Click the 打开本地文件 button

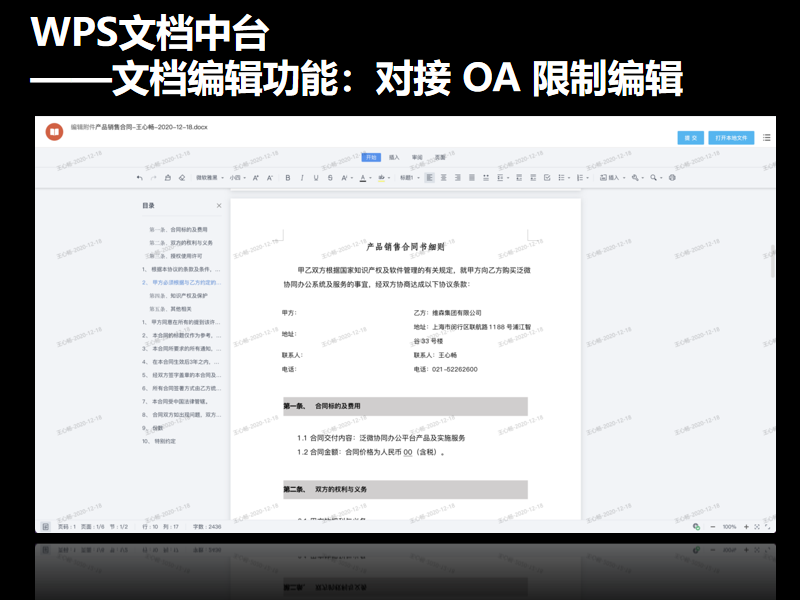(731, 138)
